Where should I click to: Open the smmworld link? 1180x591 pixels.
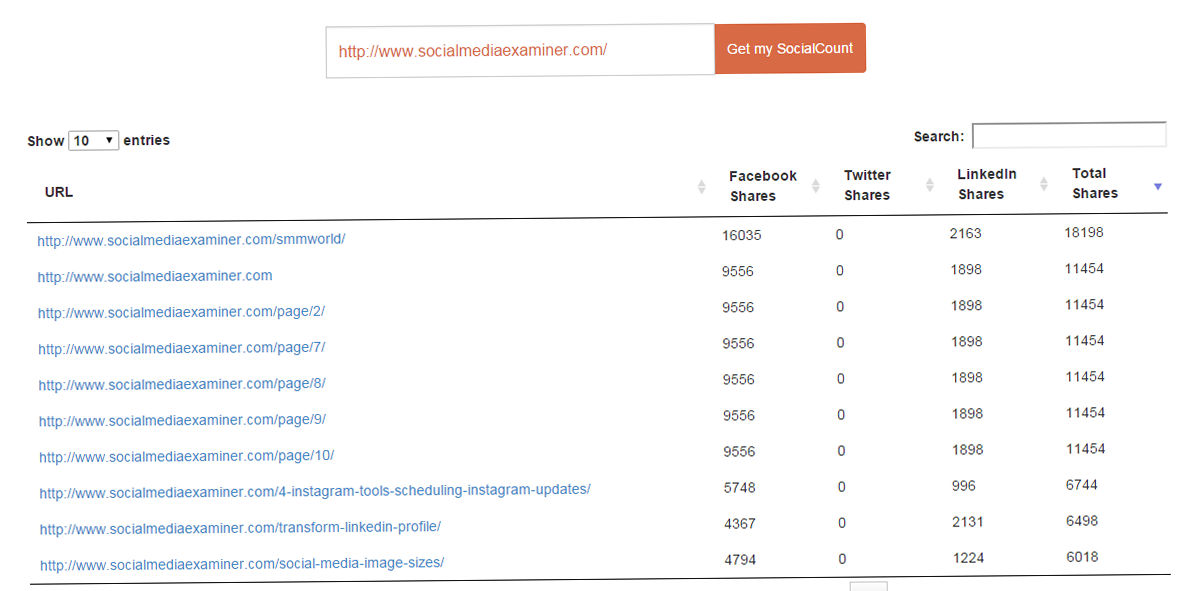tap(191, 240)
